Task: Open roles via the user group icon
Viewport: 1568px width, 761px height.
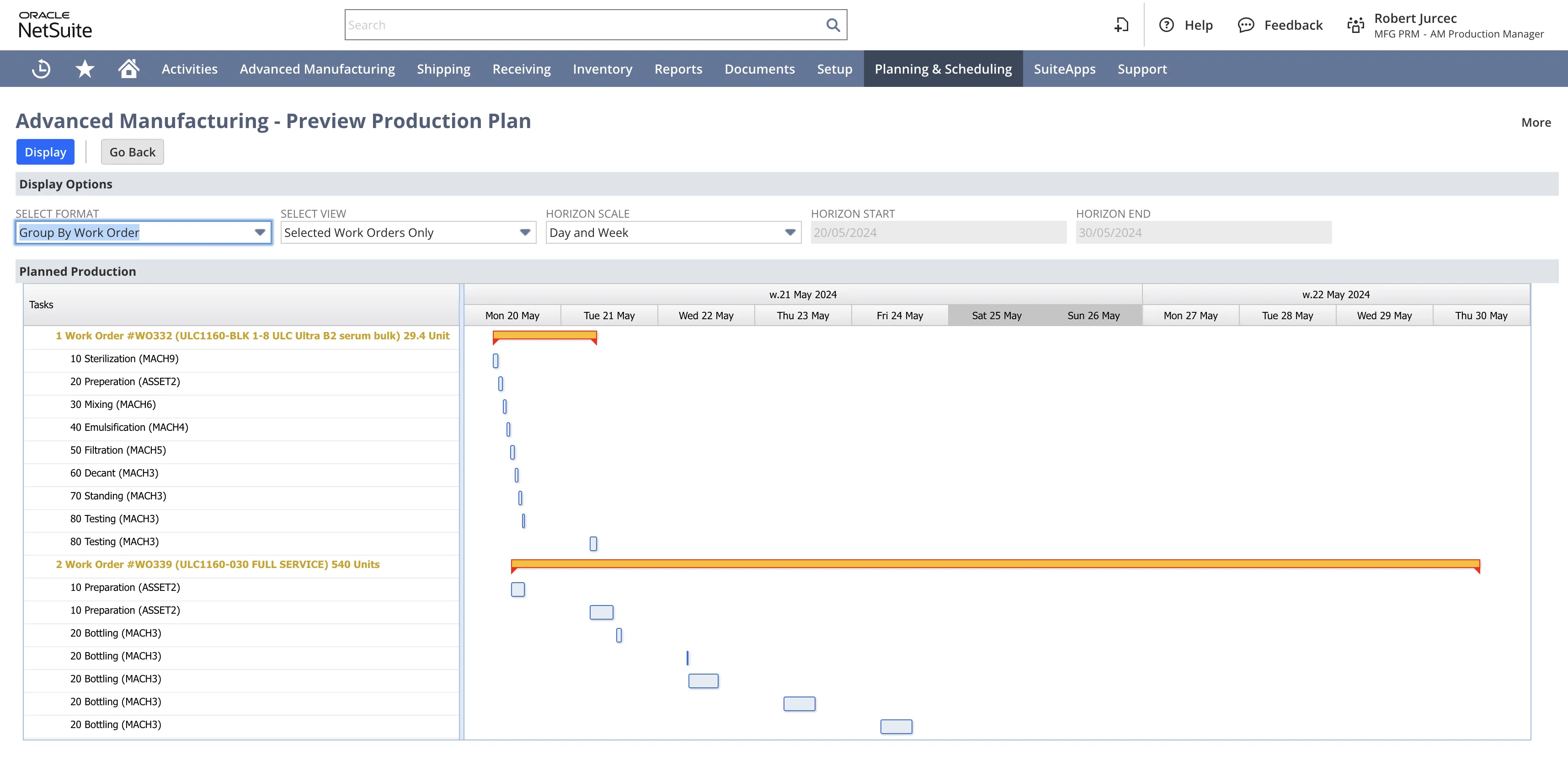Action: pos(1355,25)
